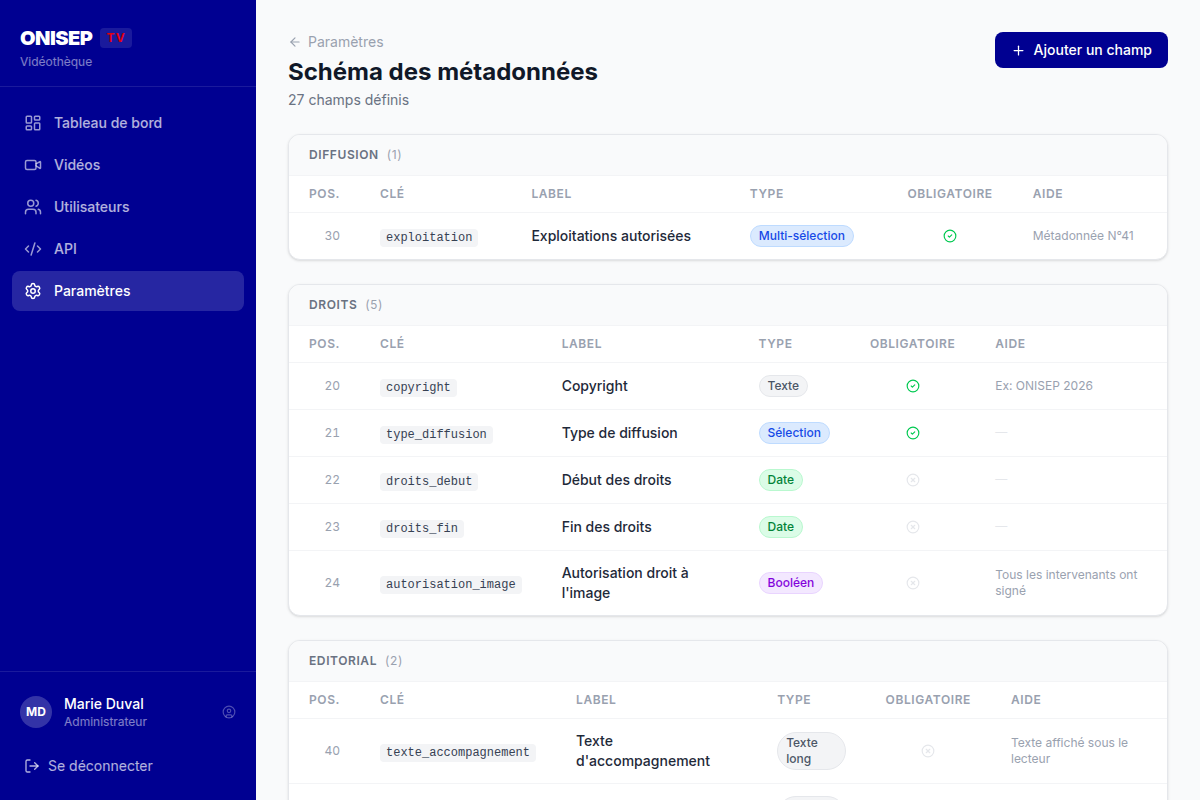1200x800 pixels.
Task: Click label Texte d'accompagnement
Action: (x=643, y=751)
